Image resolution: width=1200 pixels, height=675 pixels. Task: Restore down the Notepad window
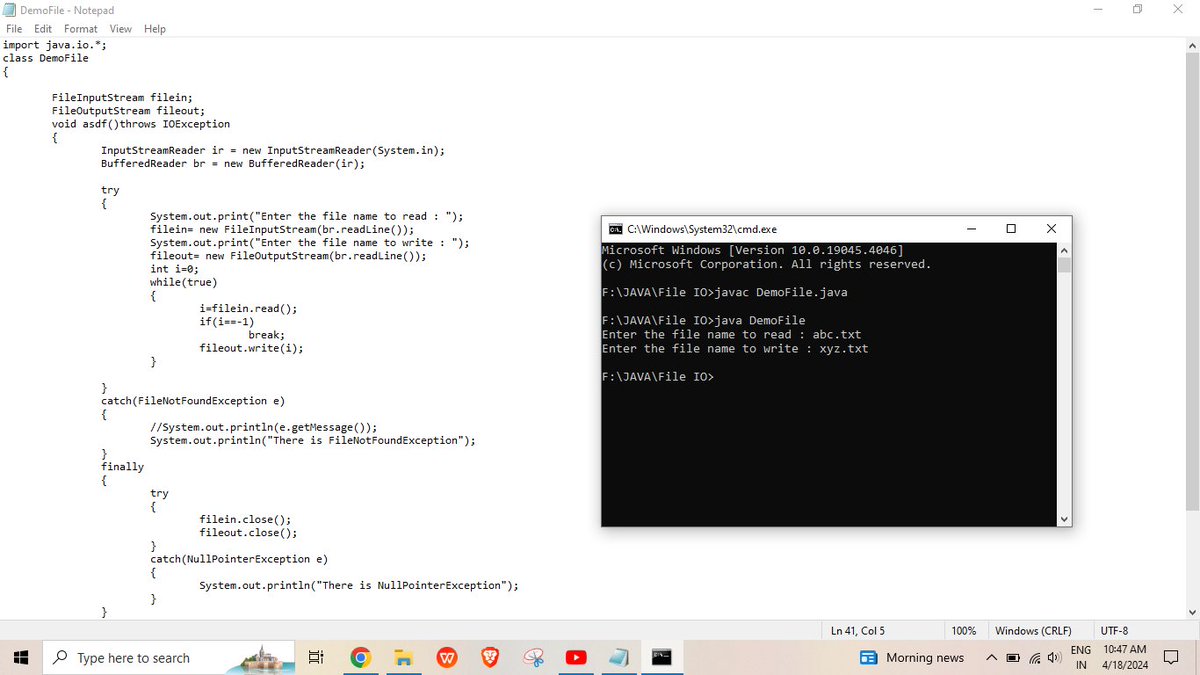point(1138,9)
